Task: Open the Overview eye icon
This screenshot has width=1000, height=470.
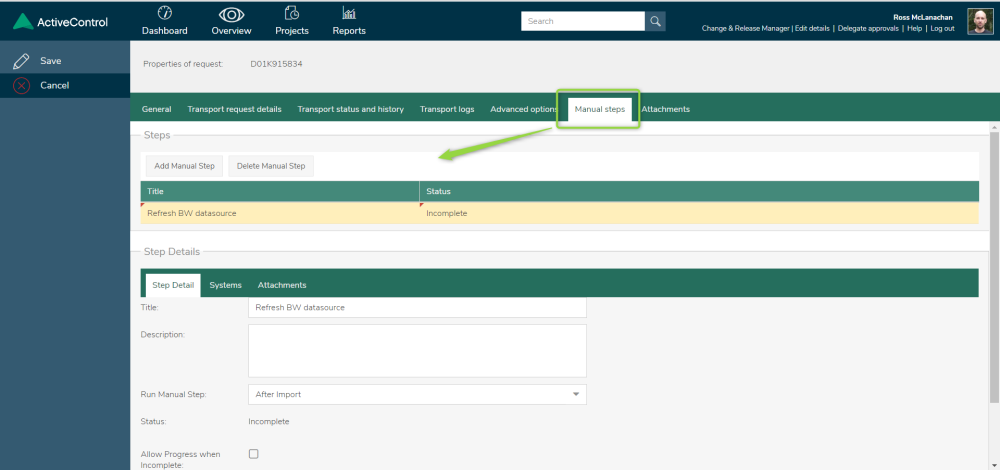Action: [x=231, y=14]
